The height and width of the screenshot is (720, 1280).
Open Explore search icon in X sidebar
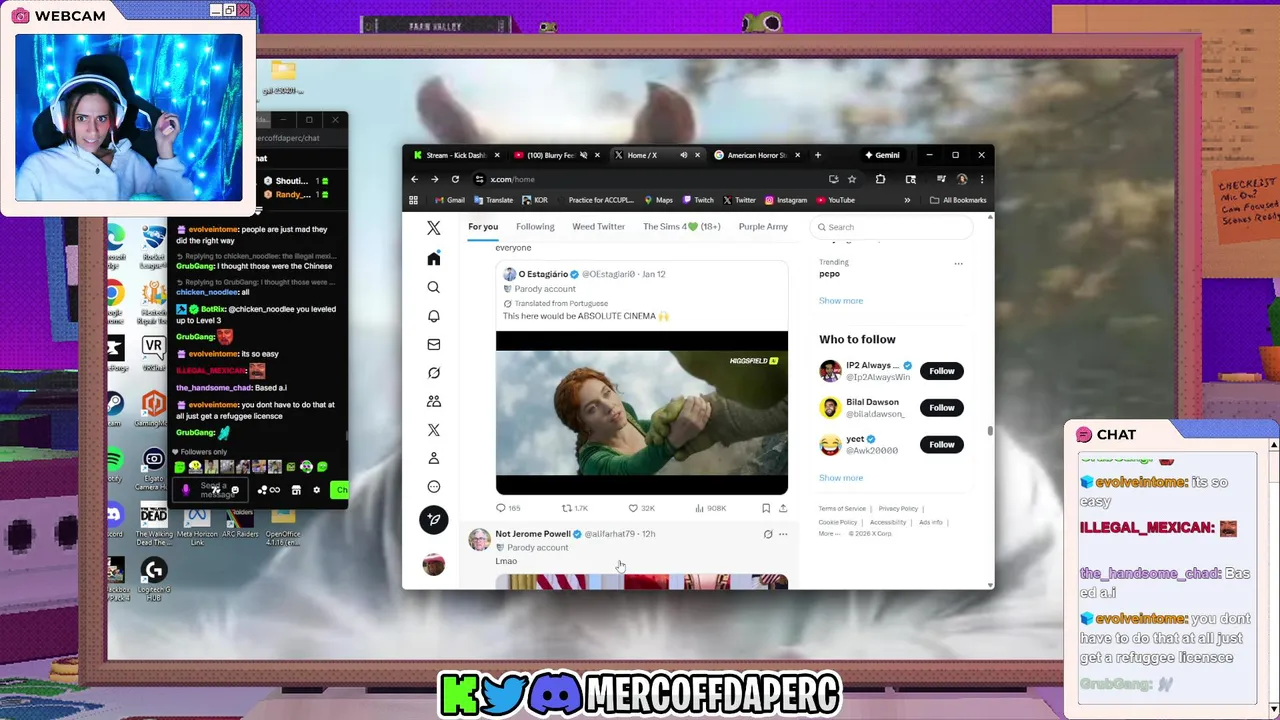coord(433,287)
